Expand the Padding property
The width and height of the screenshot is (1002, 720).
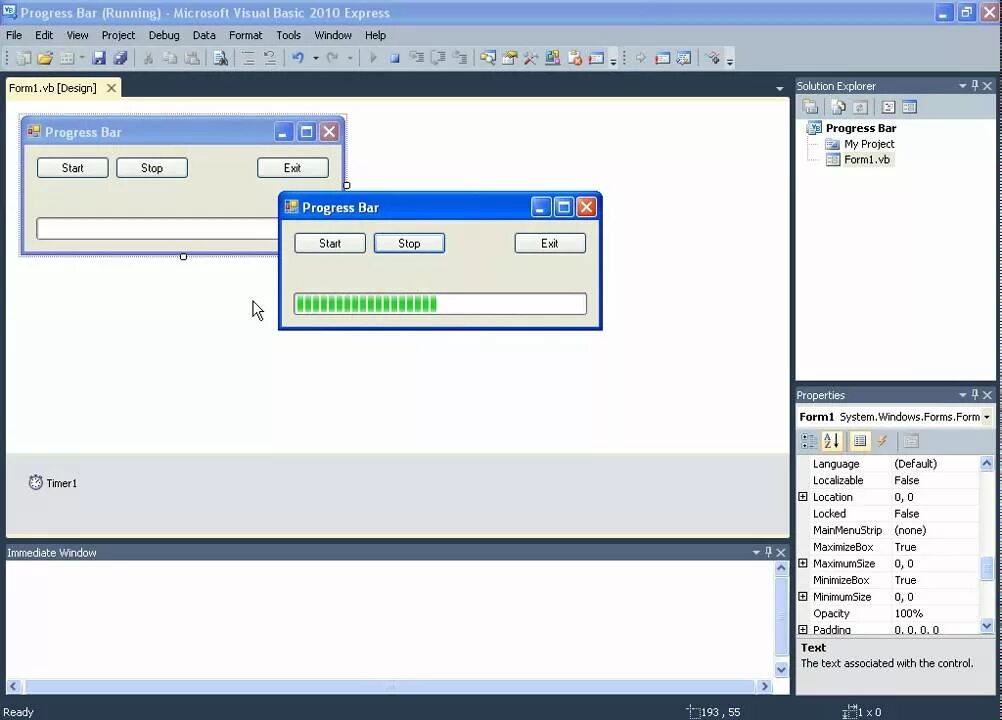[803, 629]
